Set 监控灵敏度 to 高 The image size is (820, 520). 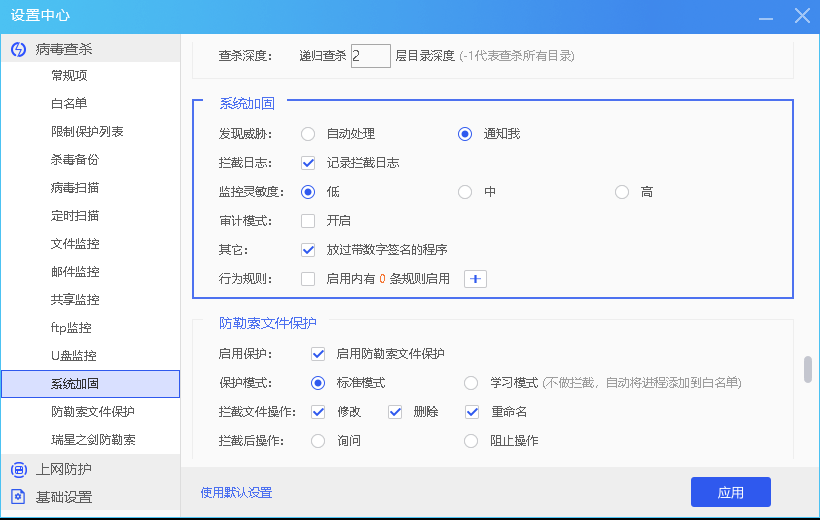pos(622,192)
